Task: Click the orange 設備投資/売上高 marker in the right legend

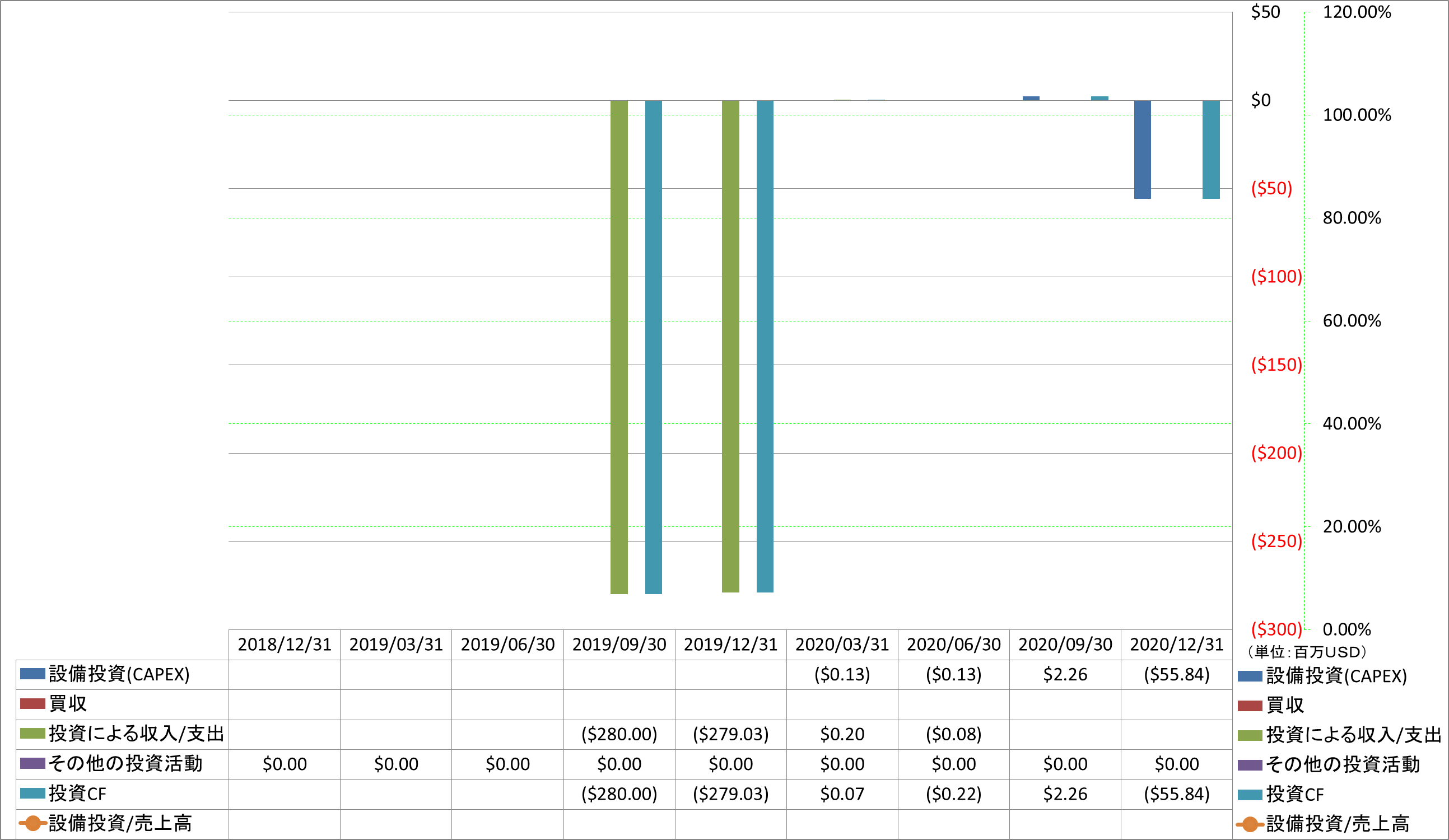Action: point(1250,824)
